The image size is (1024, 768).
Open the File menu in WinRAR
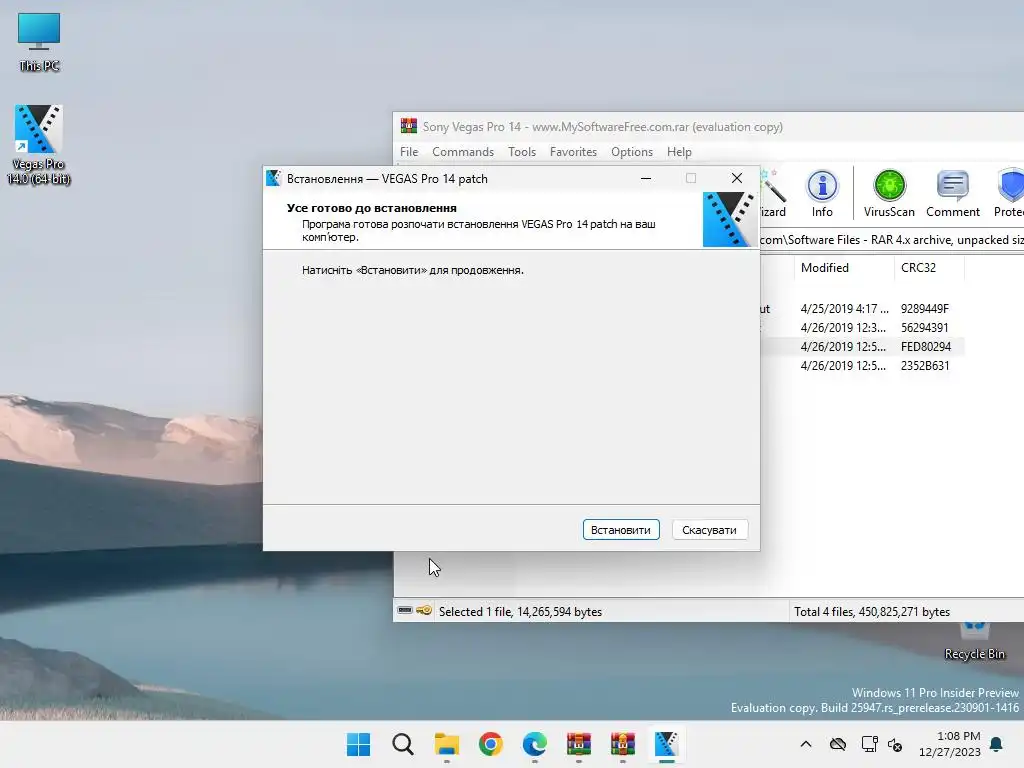pos(409,152)
